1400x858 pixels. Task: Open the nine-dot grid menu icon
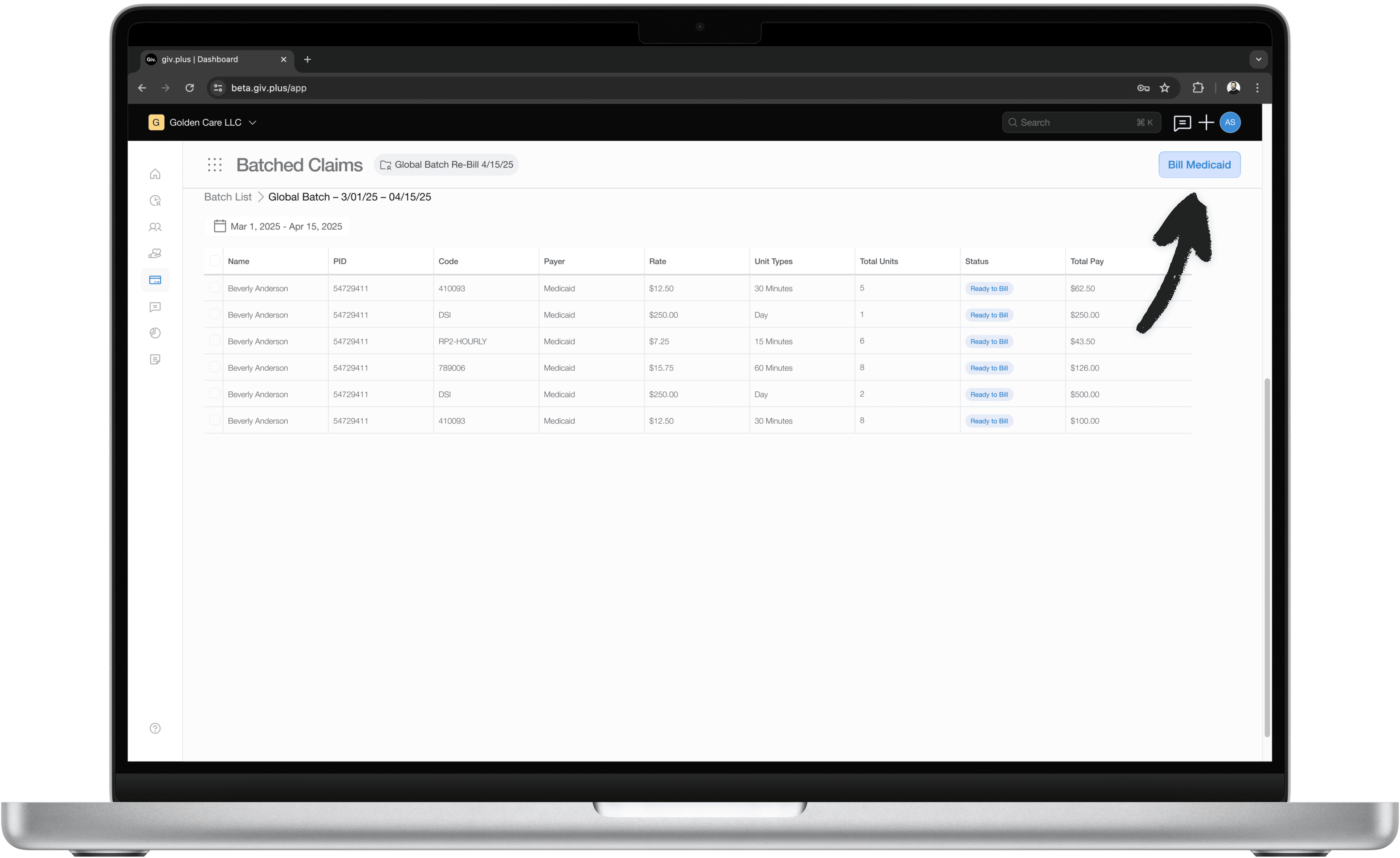[x=215, y=165]
